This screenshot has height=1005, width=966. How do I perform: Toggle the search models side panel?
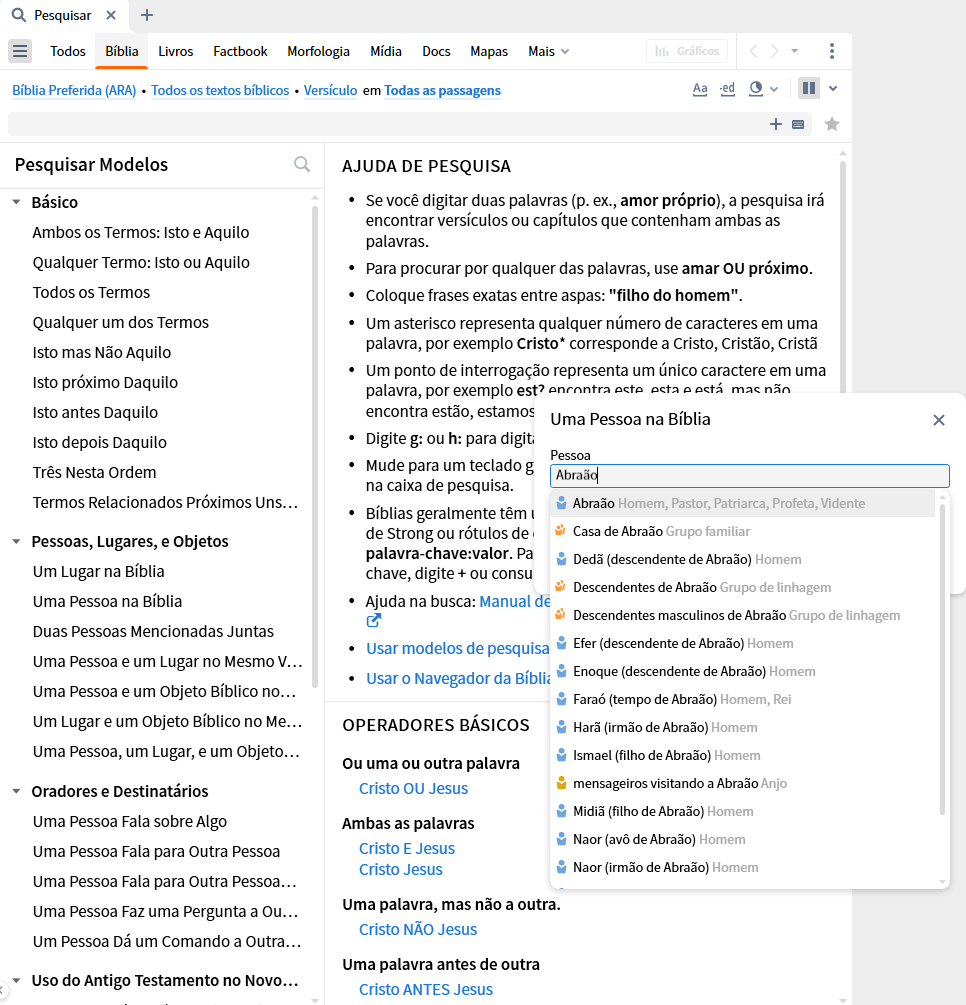[809, 88]
